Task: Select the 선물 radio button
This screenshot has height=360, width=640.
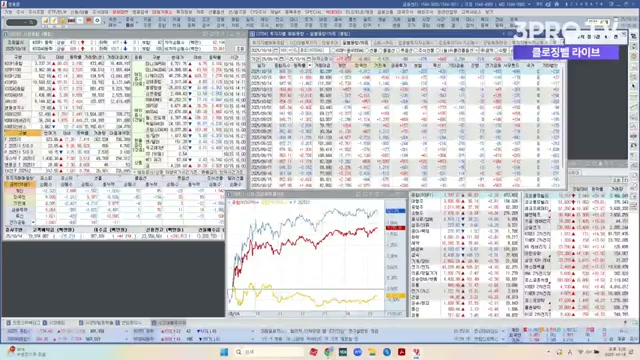Action: 367,50
